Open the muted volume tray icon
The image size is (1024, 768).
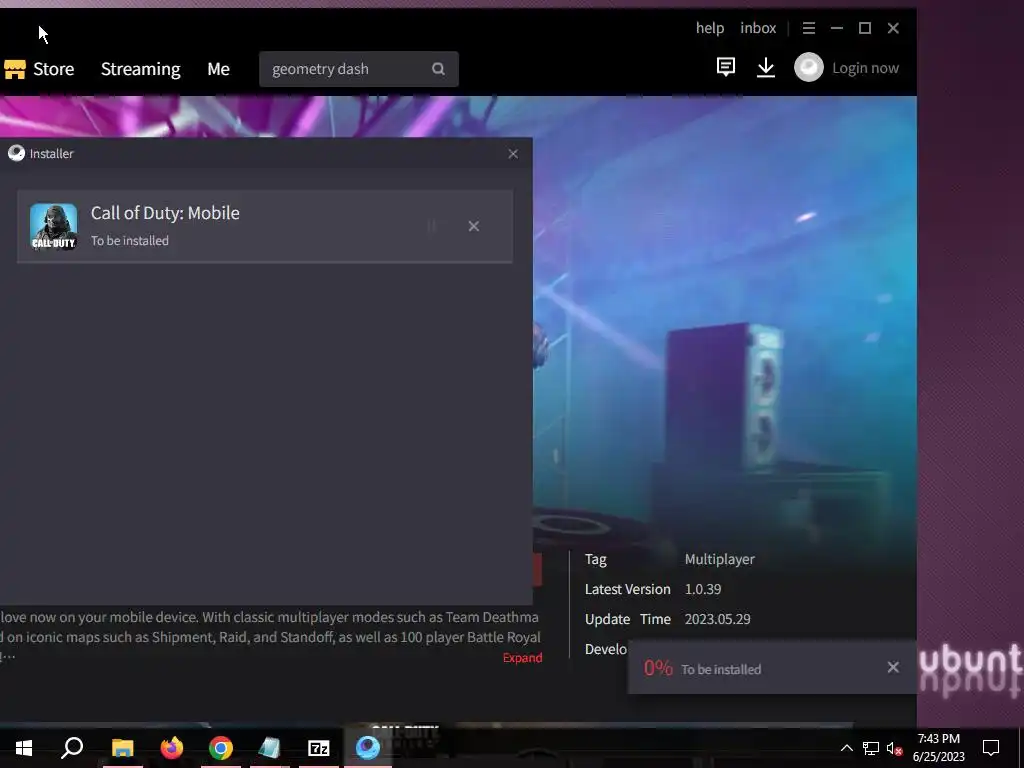[894, 748]
